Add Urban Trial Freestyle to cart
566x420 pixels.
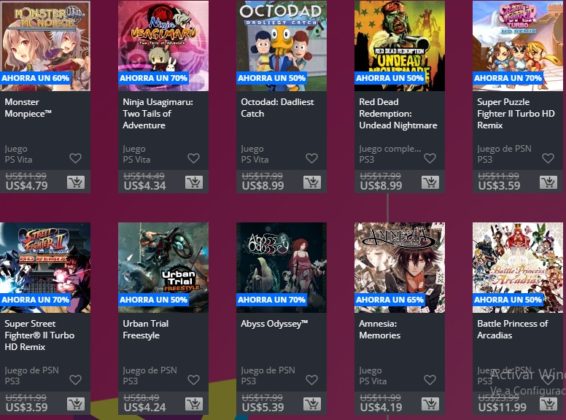(194, 404)
